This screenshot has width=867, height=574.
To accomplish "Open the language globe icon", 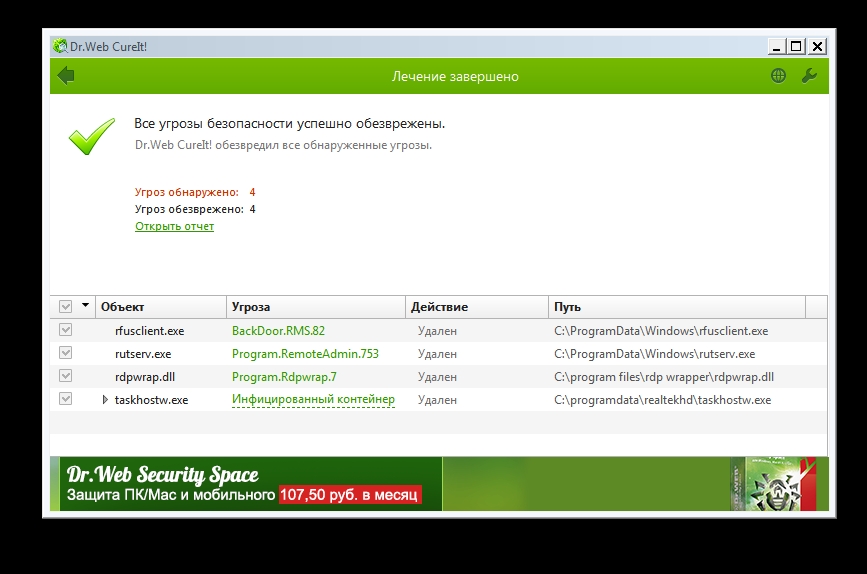I will click(778, 76).
